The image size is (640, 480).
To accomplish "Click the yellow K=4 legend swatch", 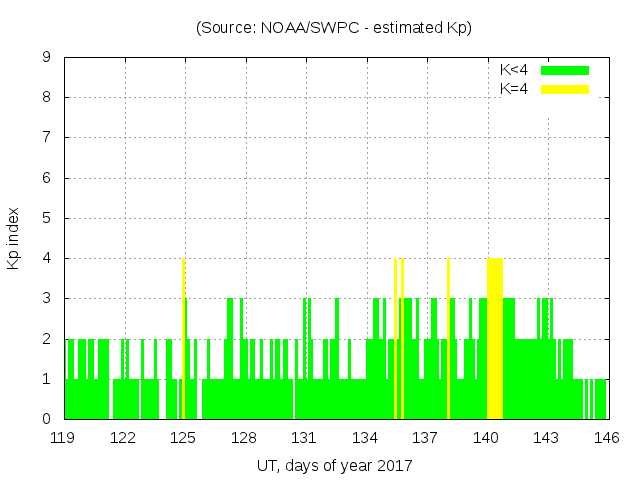I will pyautogui.click(x=565, y=89).
